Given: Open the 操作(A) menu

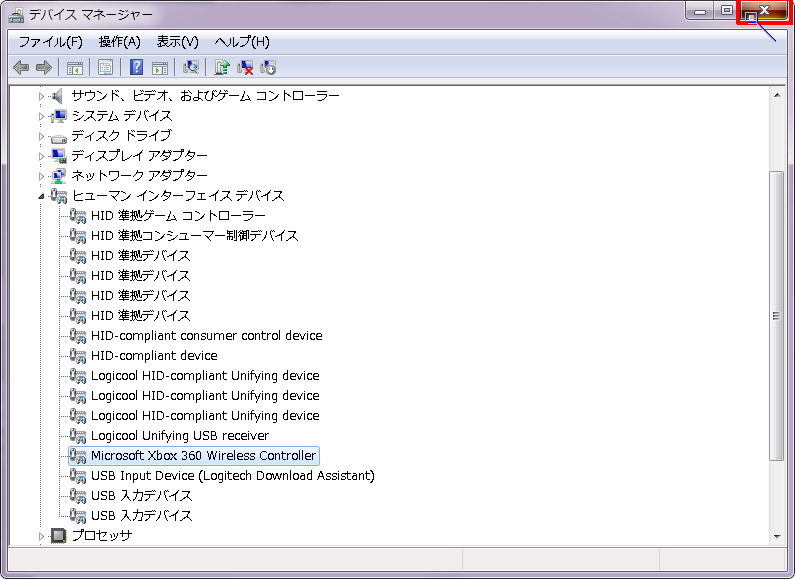Looking at the screenshot, I should pyautogui.click(x=119, y=42).
